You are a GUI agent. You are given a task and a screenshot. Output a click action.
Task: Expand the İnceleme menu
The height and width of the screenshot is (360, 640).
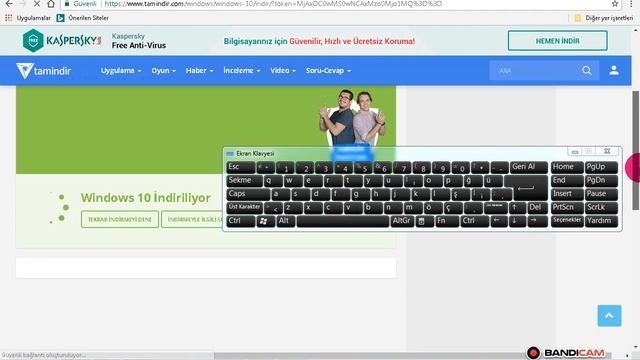(241, 71)
